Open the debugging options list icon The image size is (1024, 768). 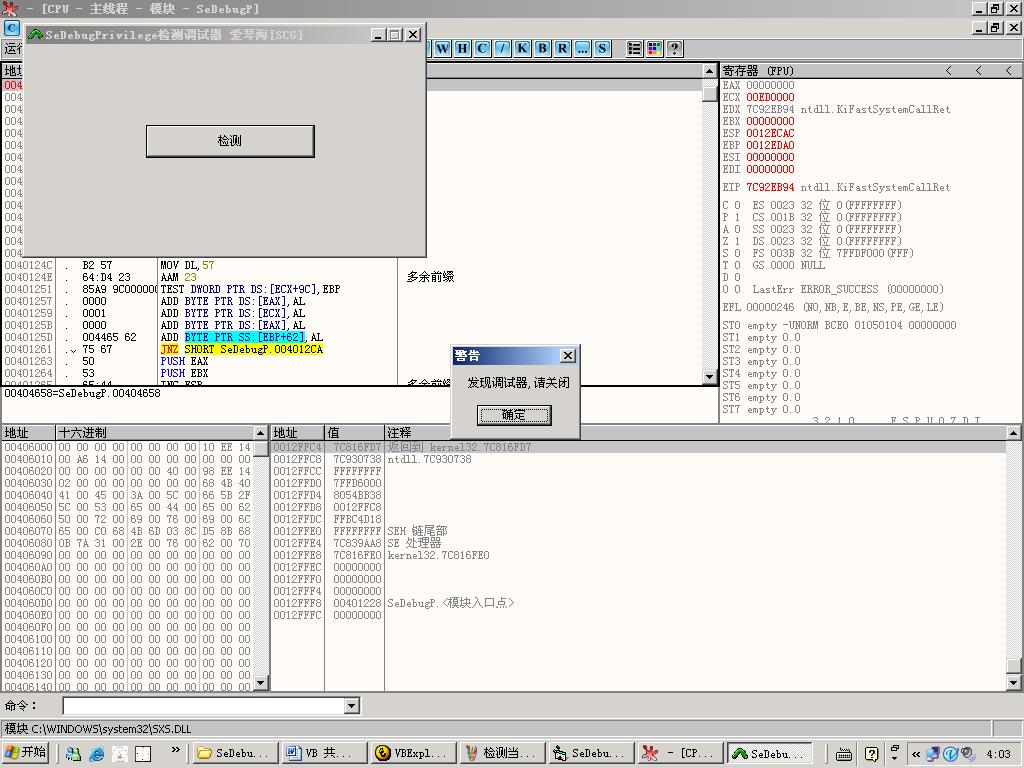tap(634, 48)
